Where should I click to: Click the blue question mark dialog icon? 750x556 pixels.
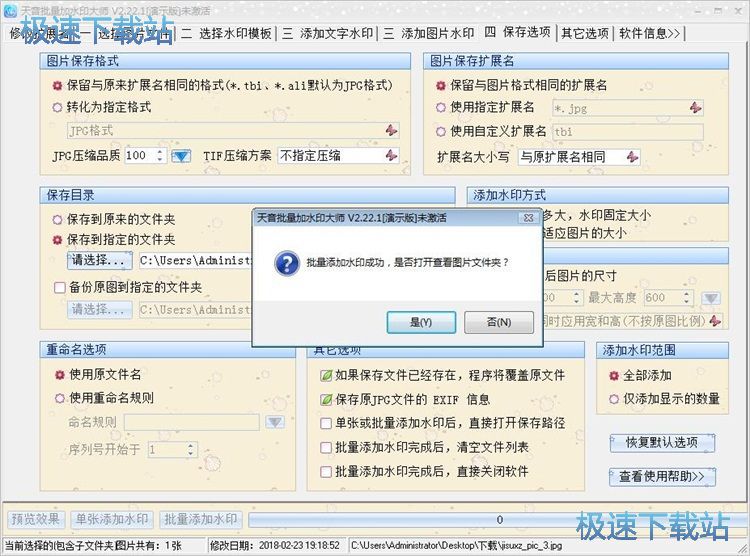tap(287, 263)
